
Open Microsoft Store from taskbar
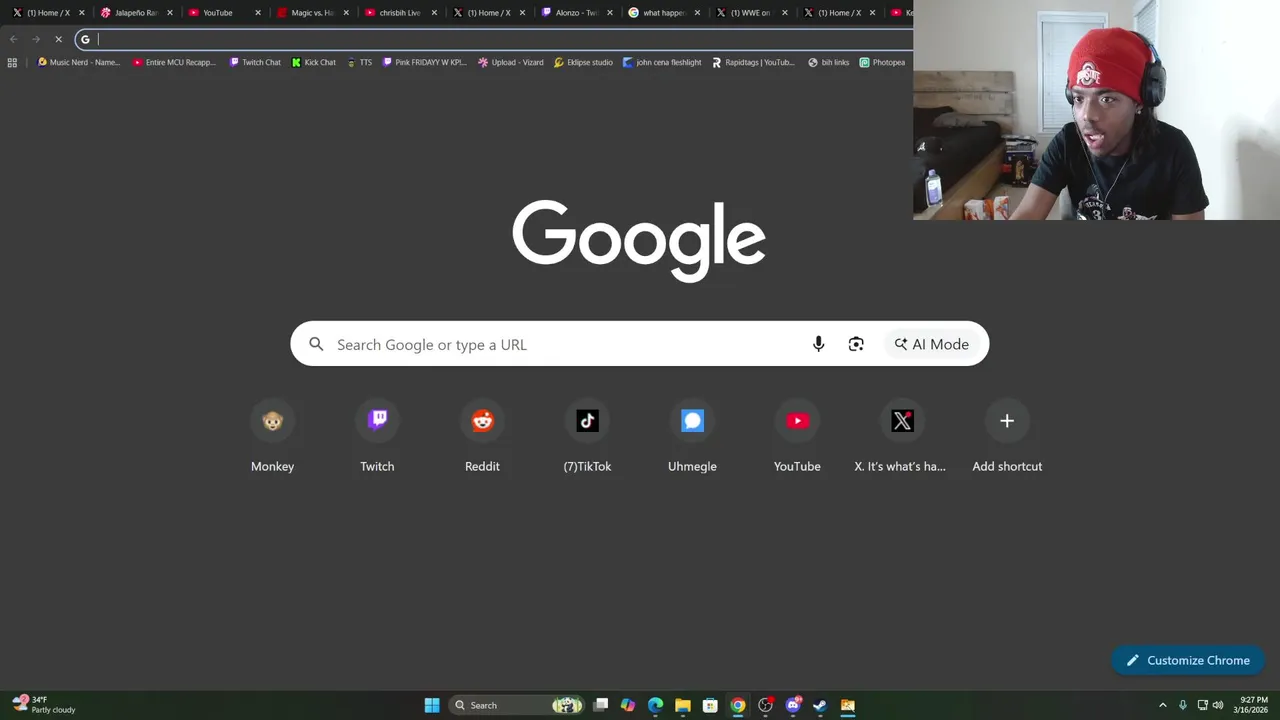tap(710, 705)
